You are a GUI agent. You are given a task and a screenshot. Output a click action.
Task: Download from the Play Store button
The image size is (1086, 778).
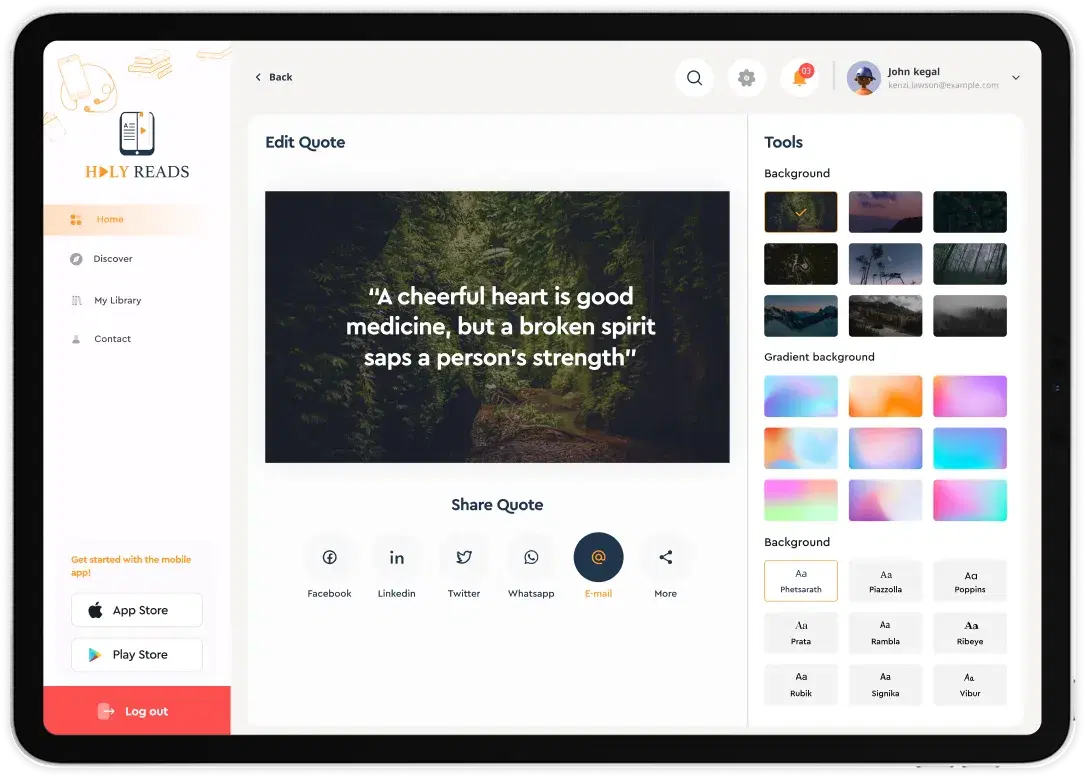pos(136,655)
